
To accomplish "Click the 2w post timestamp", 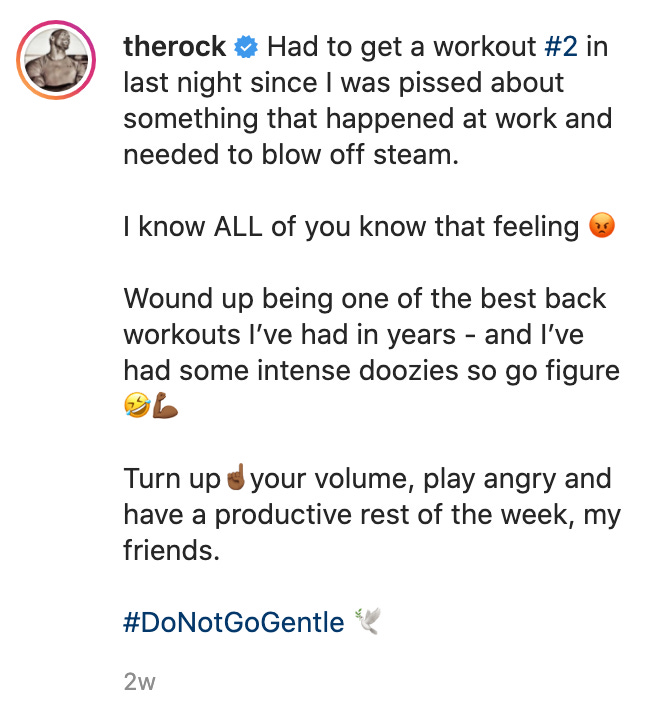I will (139, 683).
